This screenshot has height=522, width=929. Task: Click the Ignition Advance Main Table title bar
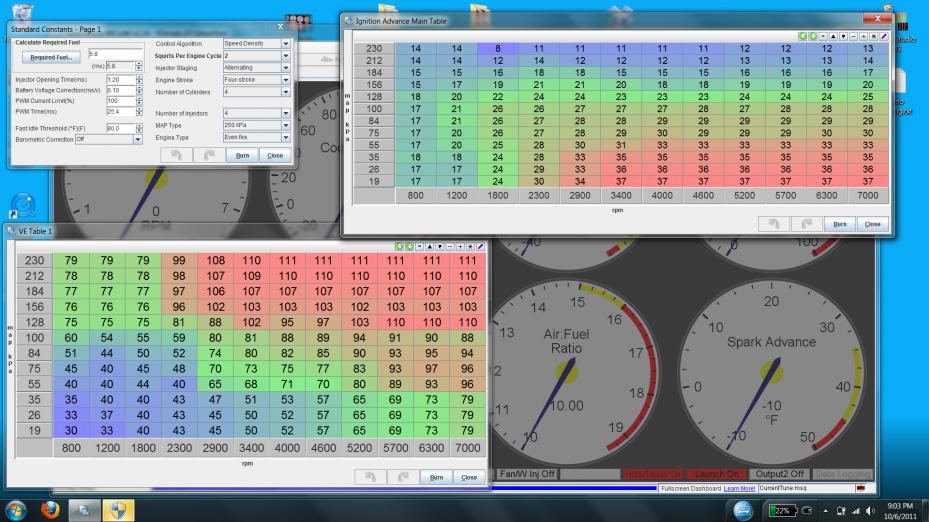[600, 20]
